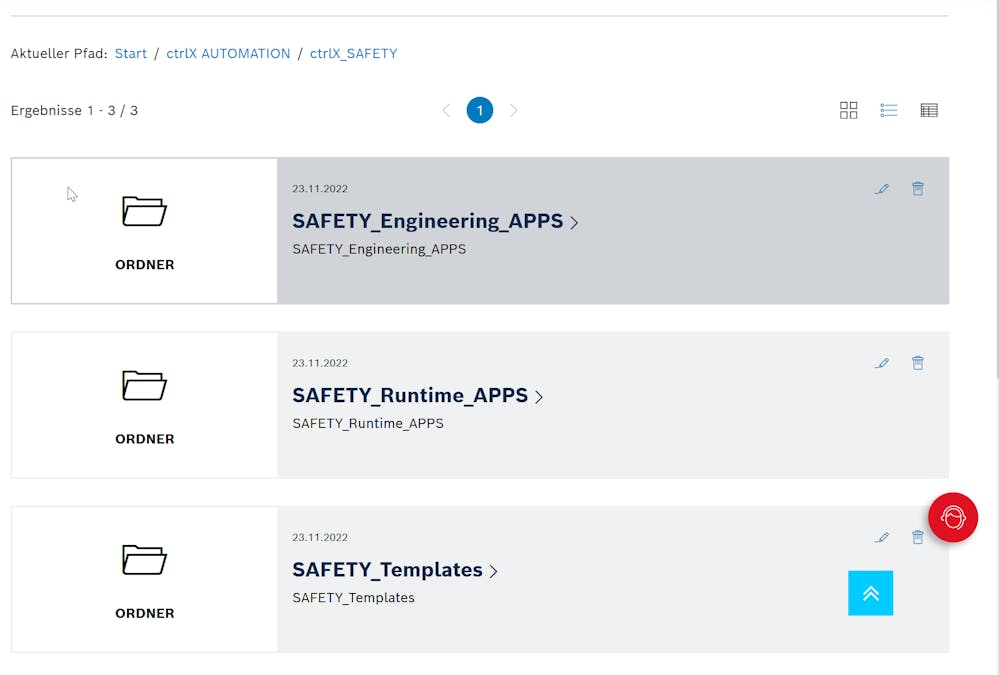Edit the SAFETY_Templates folder

881,538
